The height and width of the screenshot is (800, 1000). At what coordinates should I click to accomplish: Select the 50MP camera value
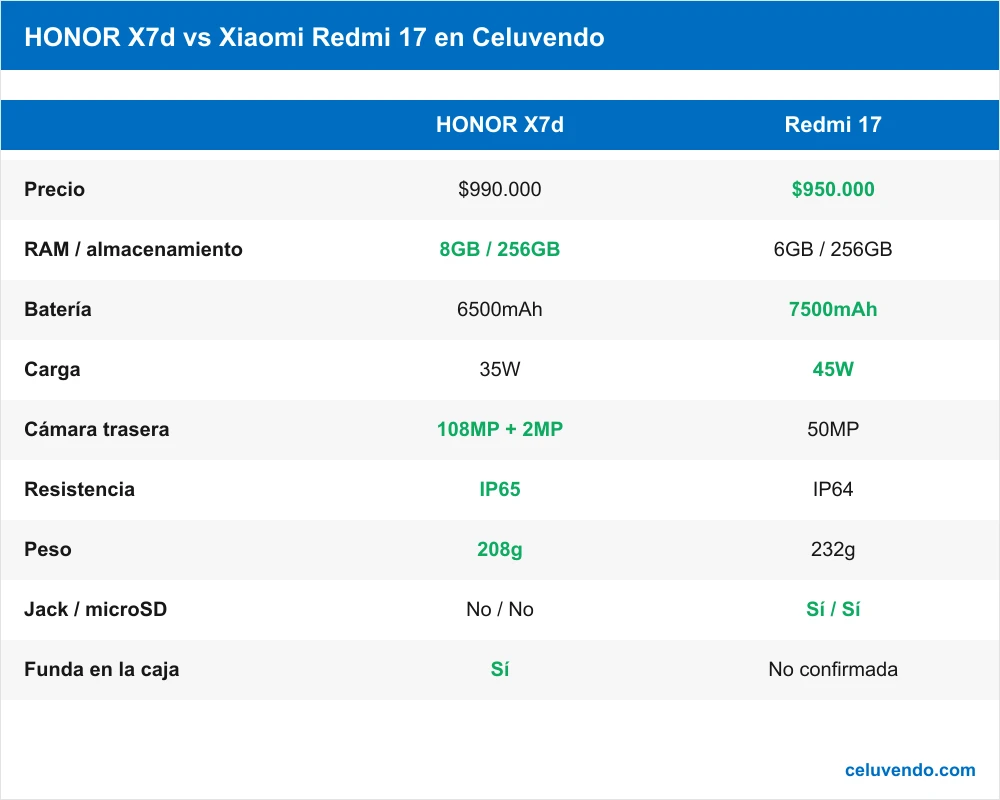(833, 429)
